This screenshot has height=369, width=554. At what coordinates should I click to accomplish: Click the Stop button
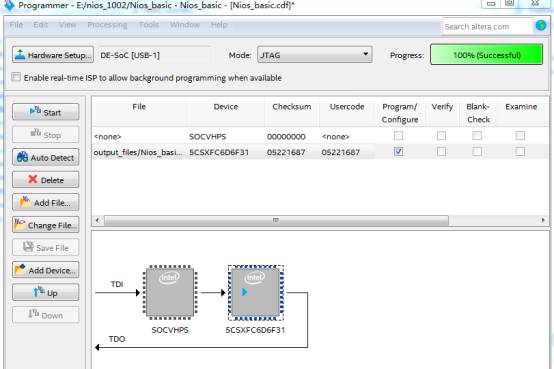point(46,135)
